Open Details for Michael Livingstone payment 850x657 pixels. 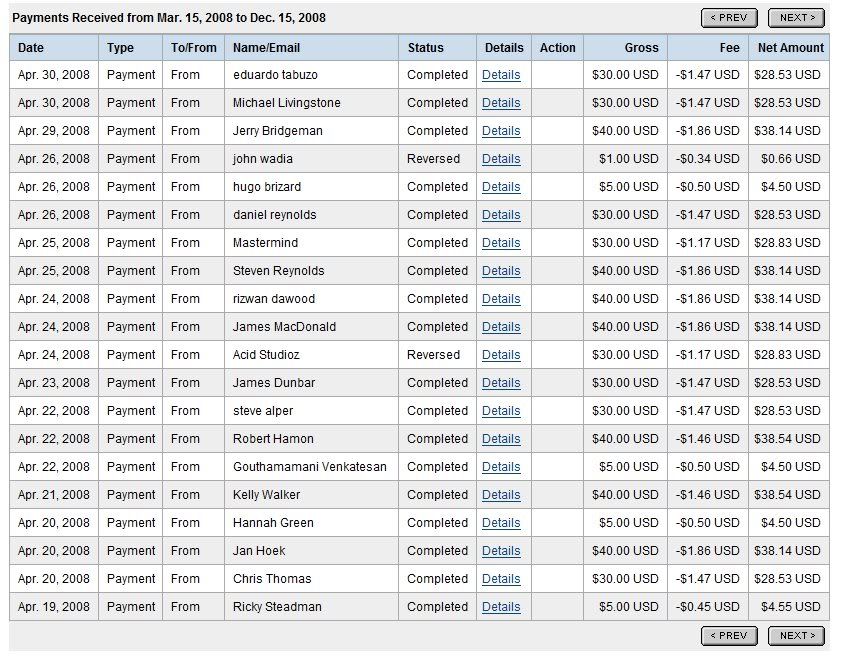coord(501,103)
